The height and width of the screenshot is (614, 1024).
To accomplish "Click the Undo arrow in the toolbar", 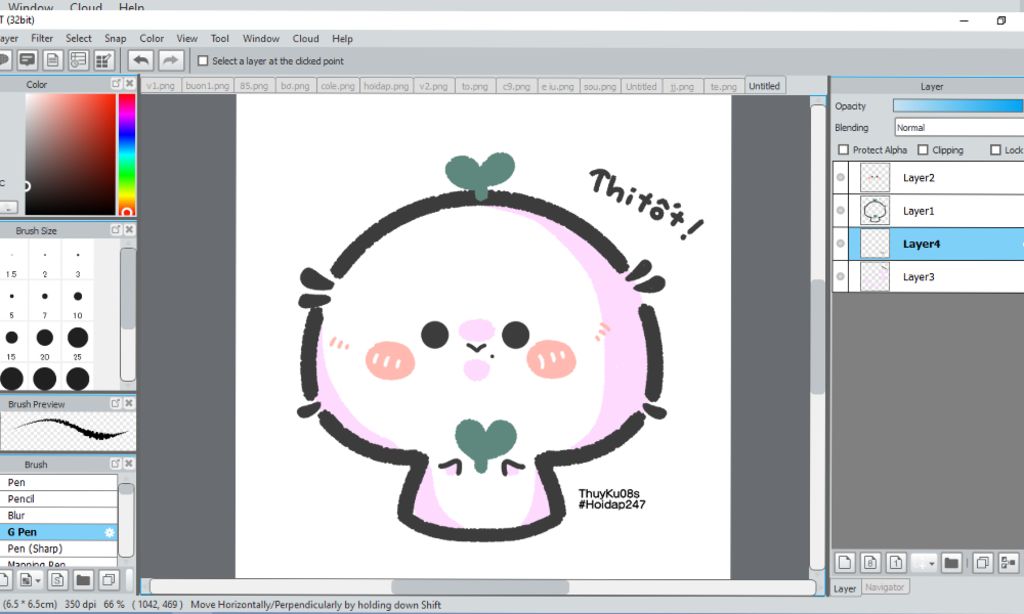I will tap(140, 61).
